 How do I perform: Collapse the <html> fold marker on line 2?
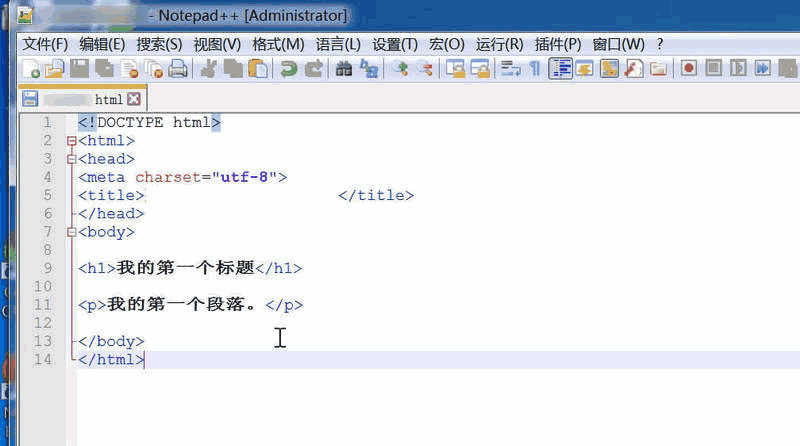71,141
